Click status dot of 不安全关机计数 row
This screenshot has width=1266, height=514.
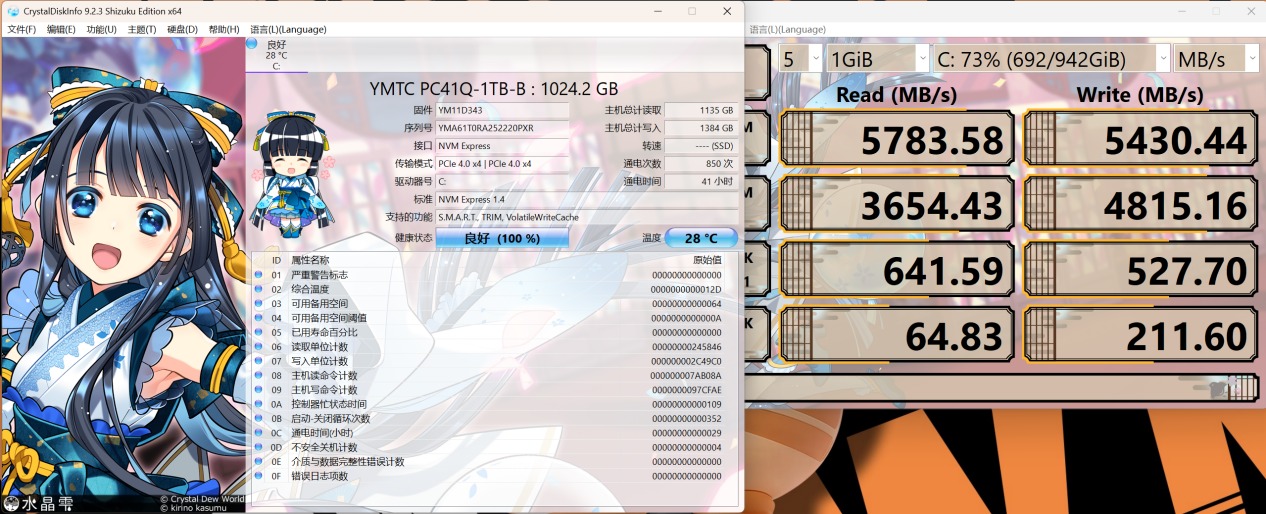tap(258, 447)
